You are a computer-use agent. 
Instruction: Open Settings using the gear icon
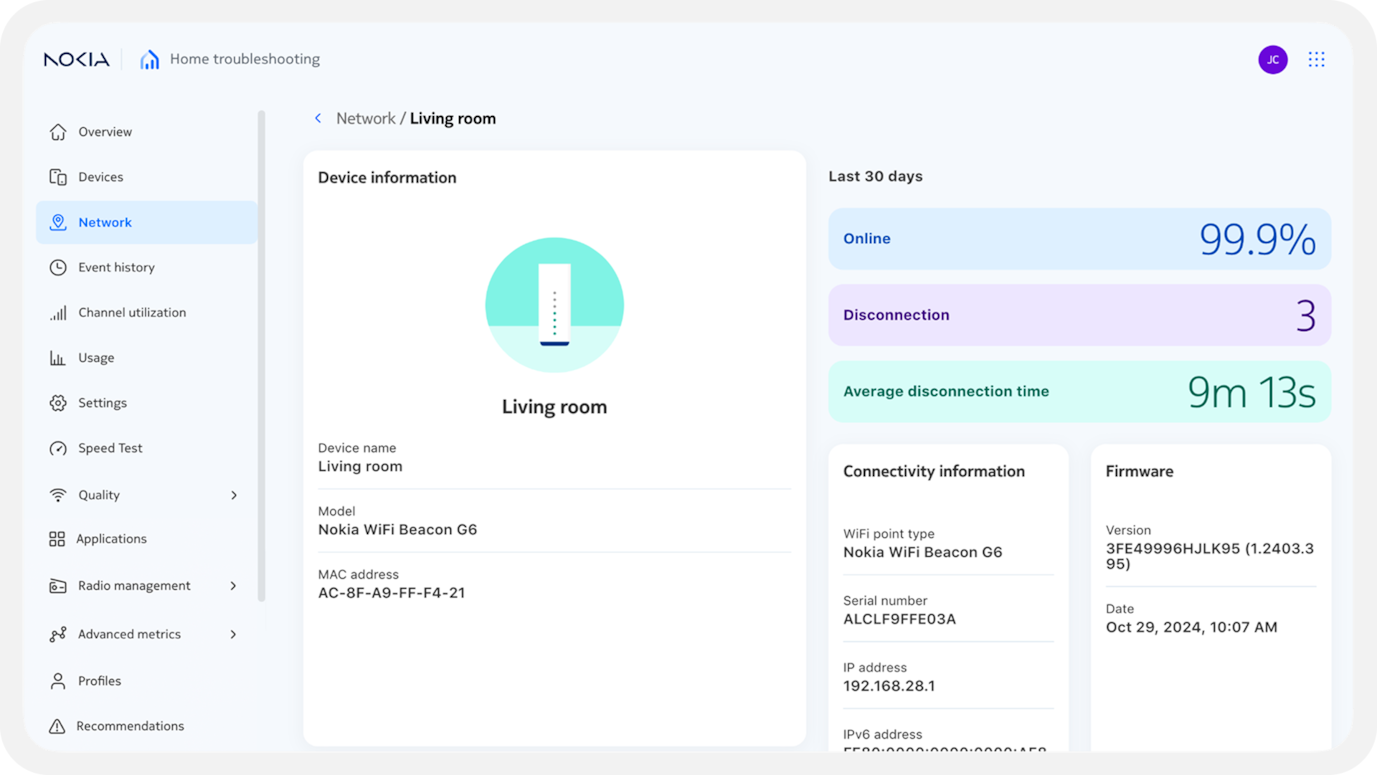(58, 403)
